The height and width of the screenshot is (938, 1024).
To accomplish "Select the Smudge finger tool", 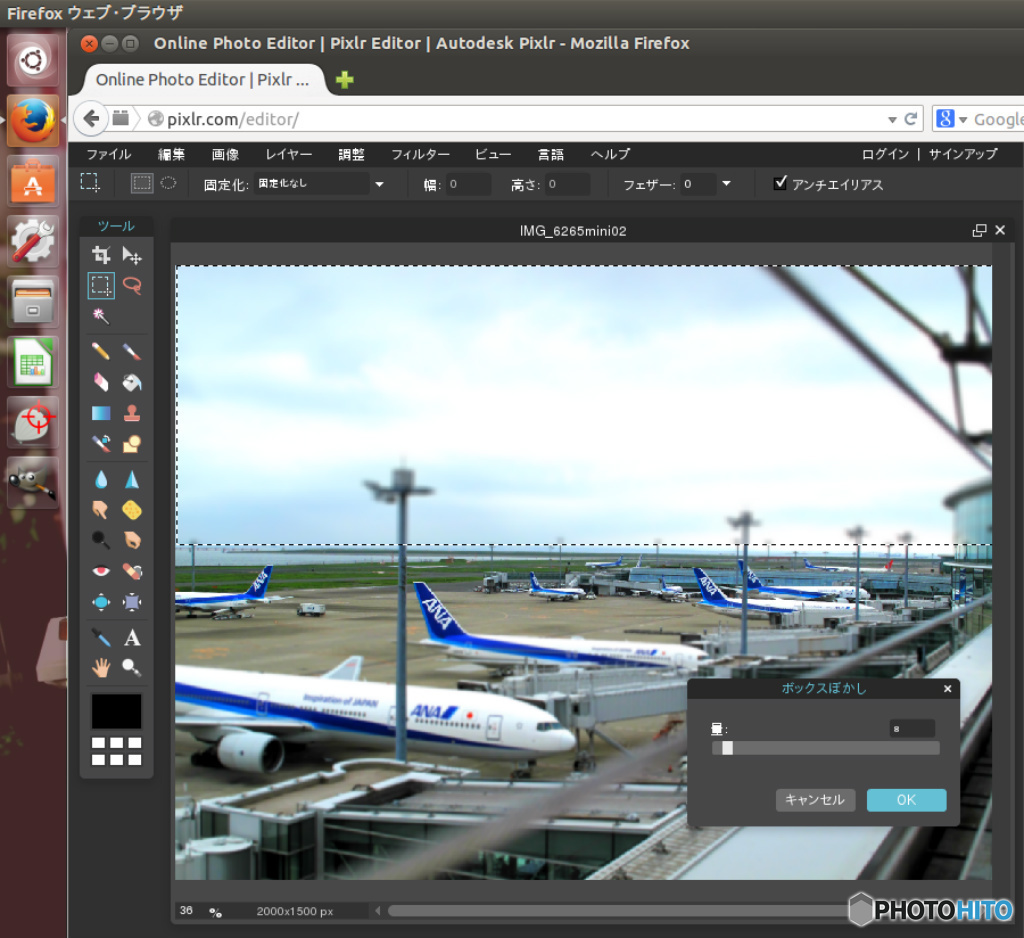I will [101, 509].
